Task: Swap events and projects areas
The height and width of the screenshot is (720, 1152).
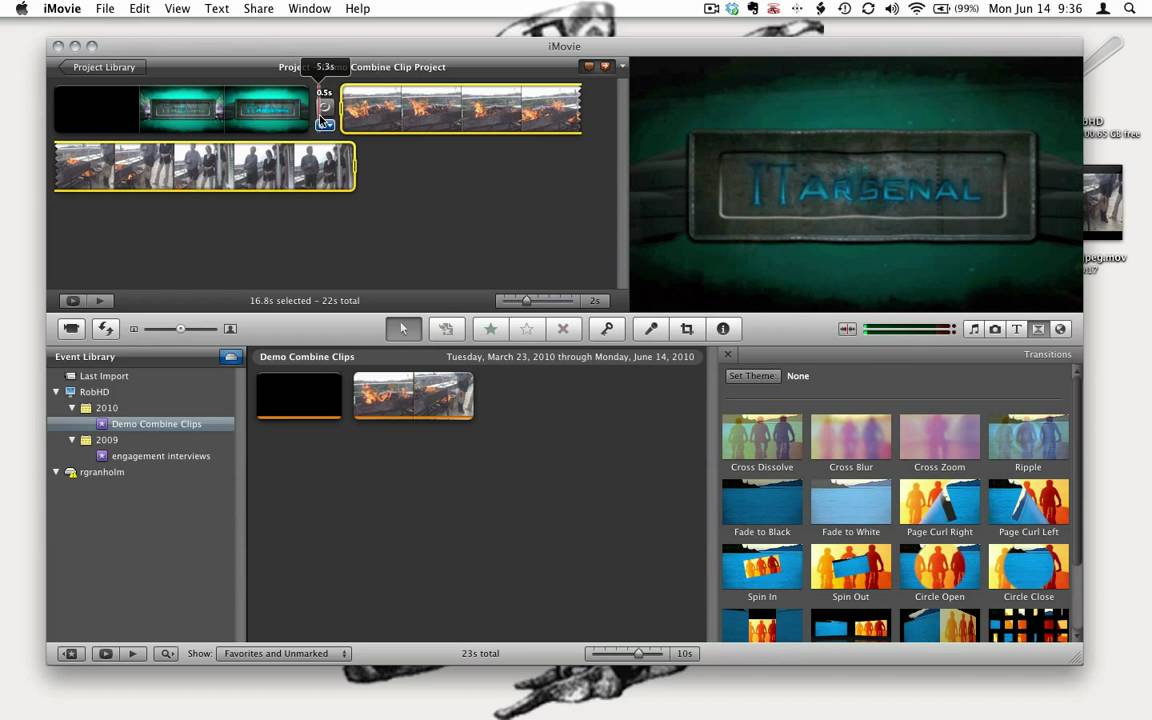Action: [x=106, y=329]
